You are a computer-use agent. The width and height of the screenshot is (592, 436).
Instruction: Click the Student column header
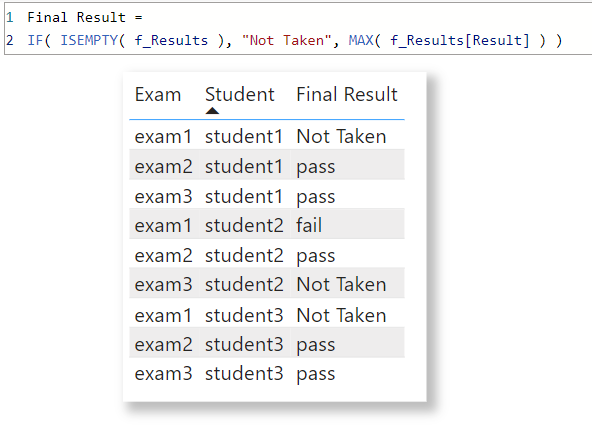click(x=240, y=94)
